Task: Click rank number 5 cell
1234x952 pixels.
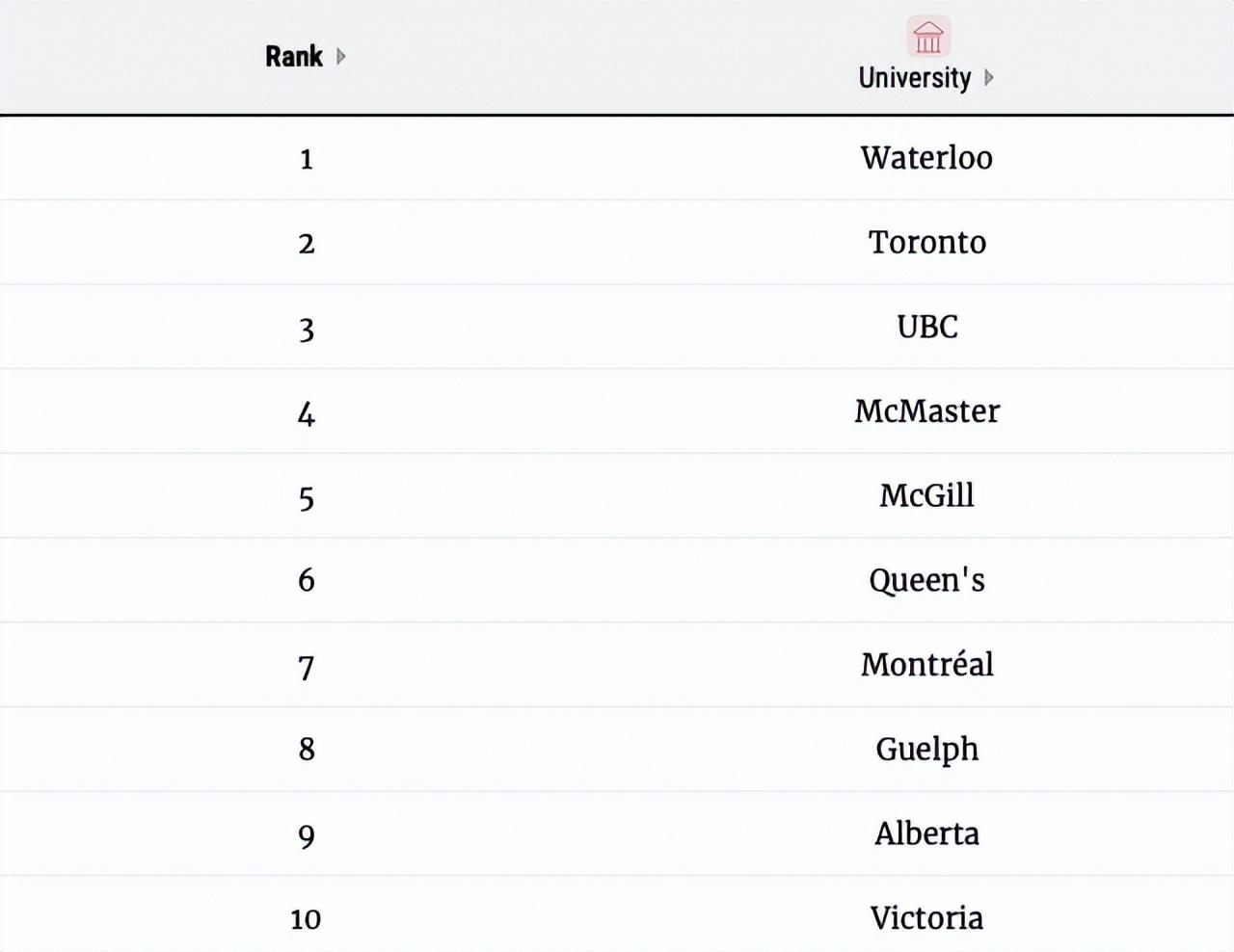Action: tap(307, 498)
